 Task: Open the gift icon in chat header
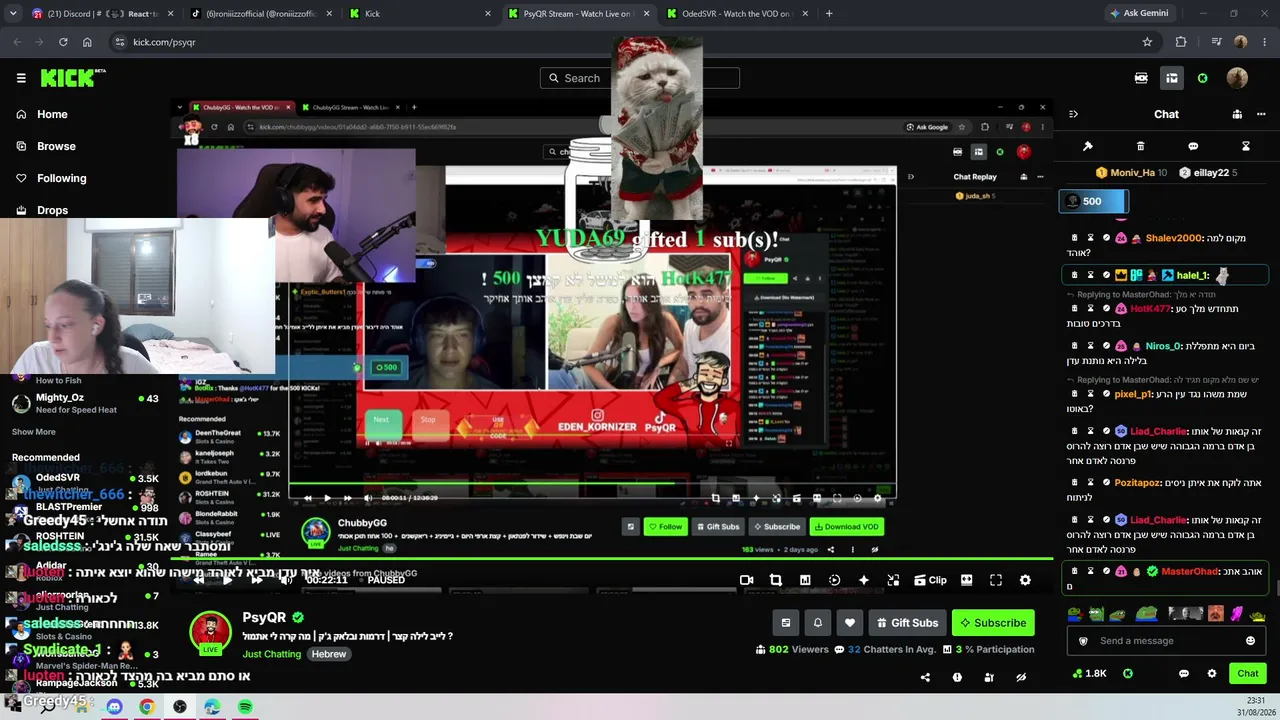click(1237, 114)
